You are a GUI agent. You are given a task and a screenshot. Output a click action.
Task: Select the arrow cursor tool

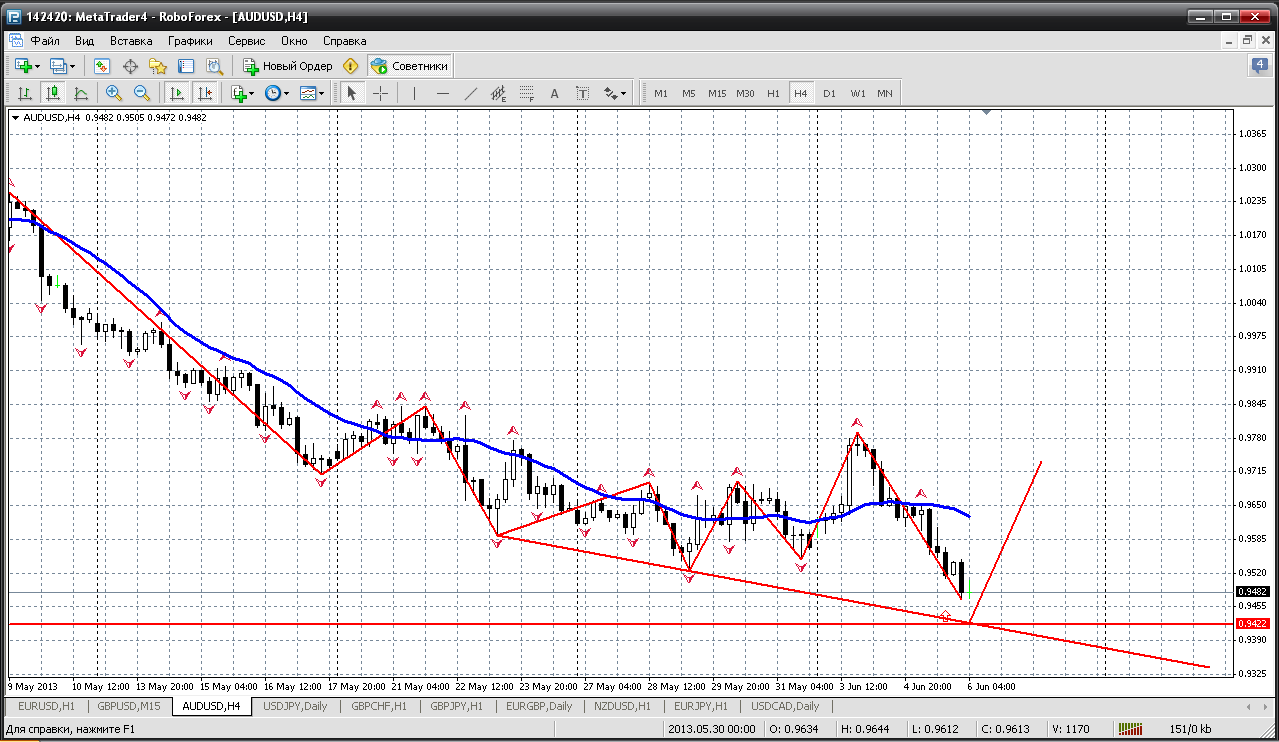pyautogui.click(x=351, y=93)
